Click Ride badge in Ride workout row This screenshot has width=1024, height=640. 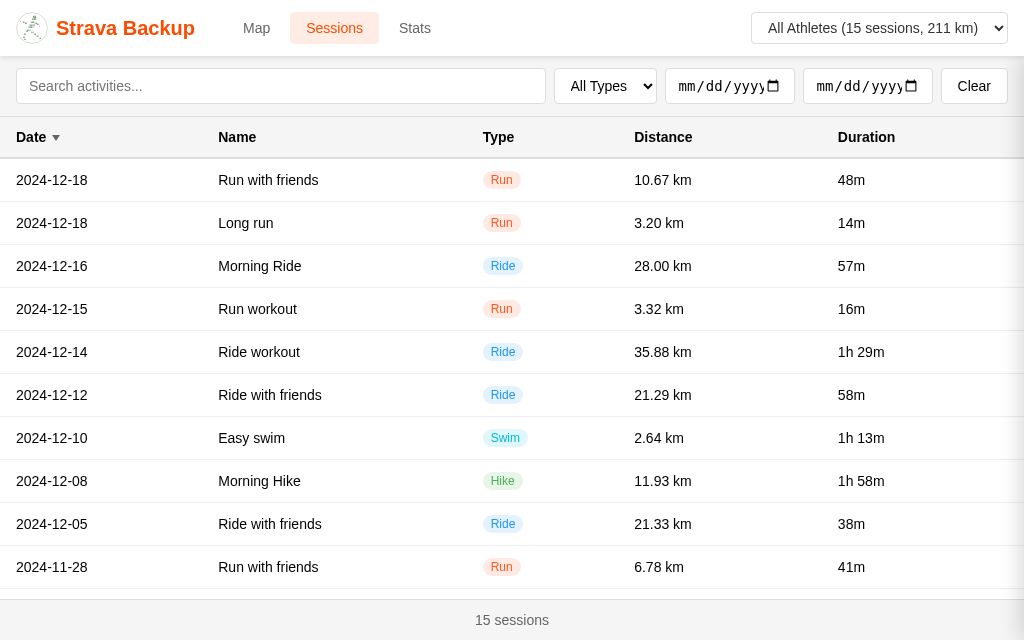[x=503, y=352]
